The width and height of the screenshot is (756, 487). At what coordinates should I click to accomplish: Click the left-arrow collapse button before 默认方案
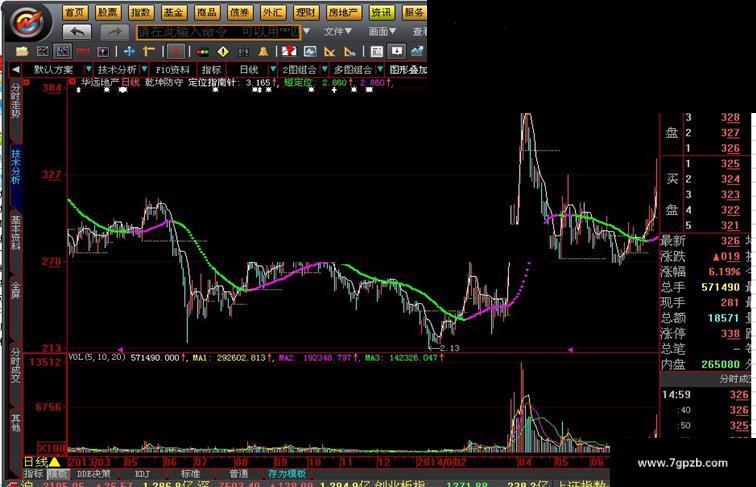point(16,69)
